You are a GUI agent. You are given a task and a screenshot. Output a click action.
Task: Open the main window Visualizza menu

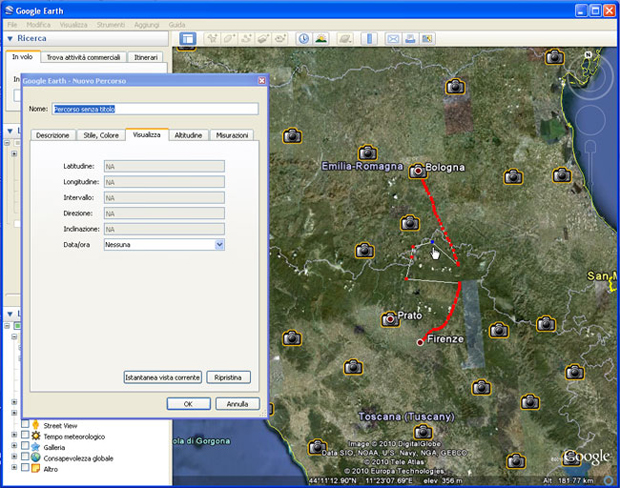click(73, 25)
